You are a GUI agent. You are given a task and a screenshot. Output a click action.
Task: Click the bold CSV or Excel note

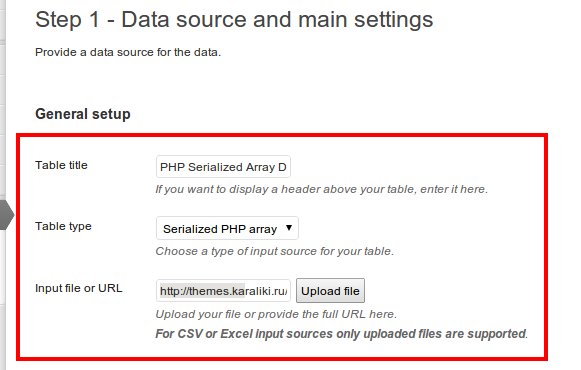pos(341,334)
